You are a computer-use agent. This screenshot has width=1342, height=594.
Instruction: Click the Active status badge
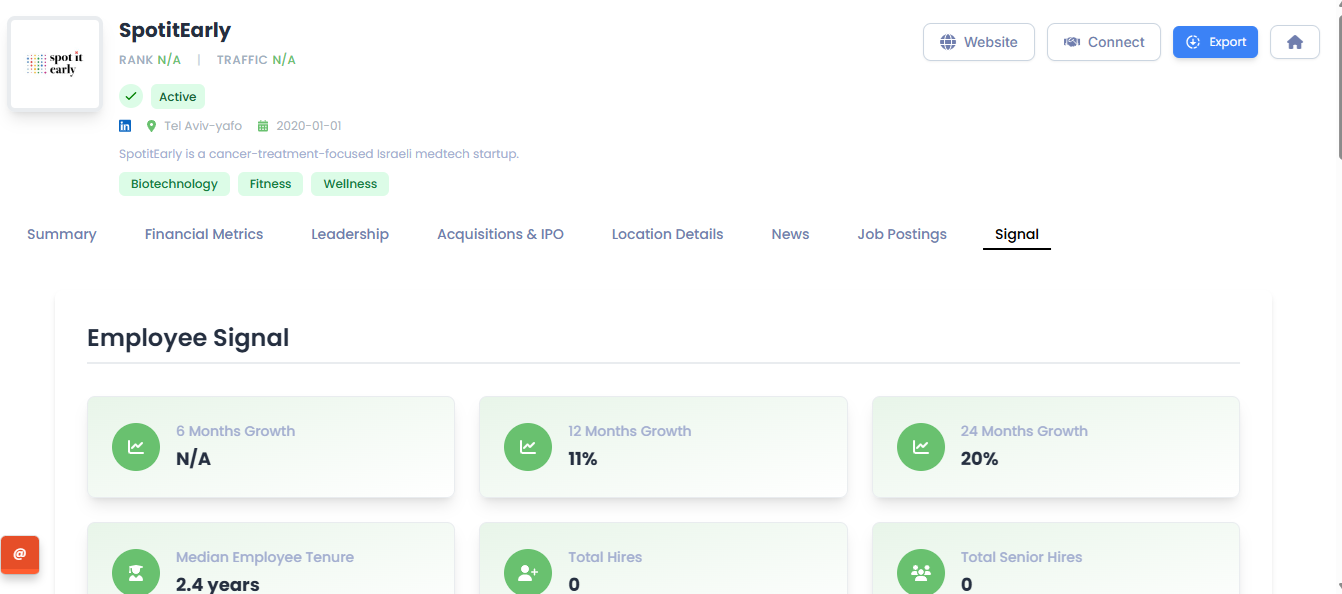(178, 97)
